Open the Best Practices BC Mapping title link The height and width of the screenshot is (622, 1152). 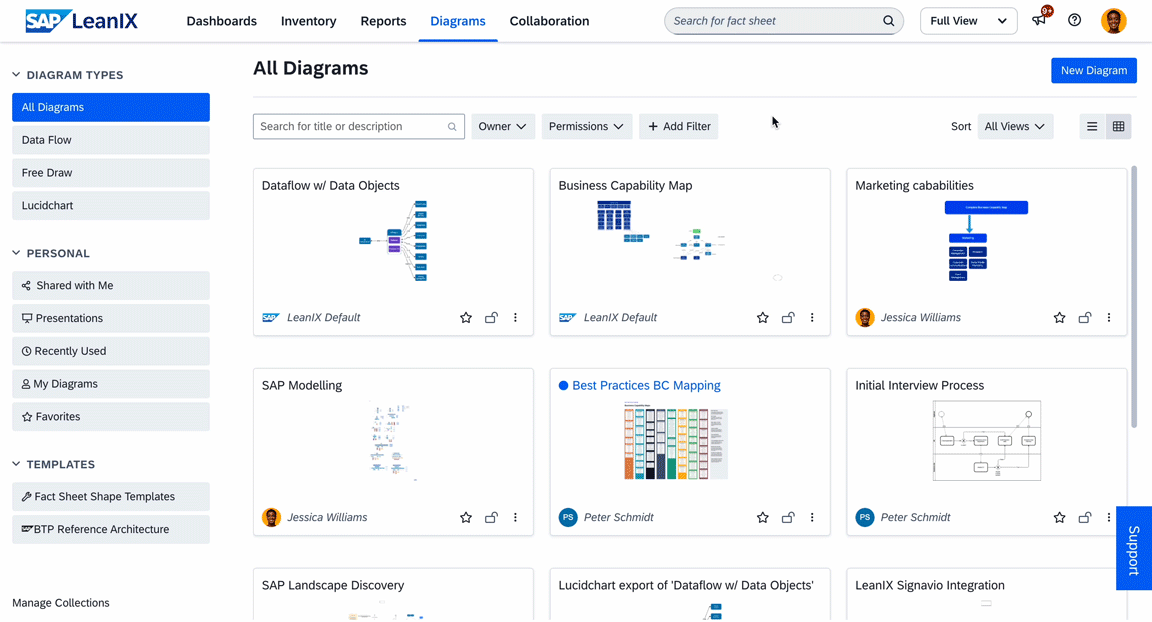coord(647,386)
